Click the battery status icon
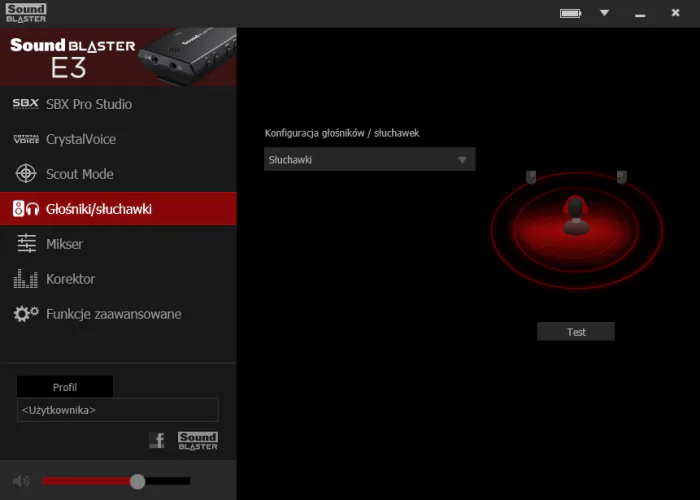This screenshot has height=500, width=700. (x=571, y=13)
